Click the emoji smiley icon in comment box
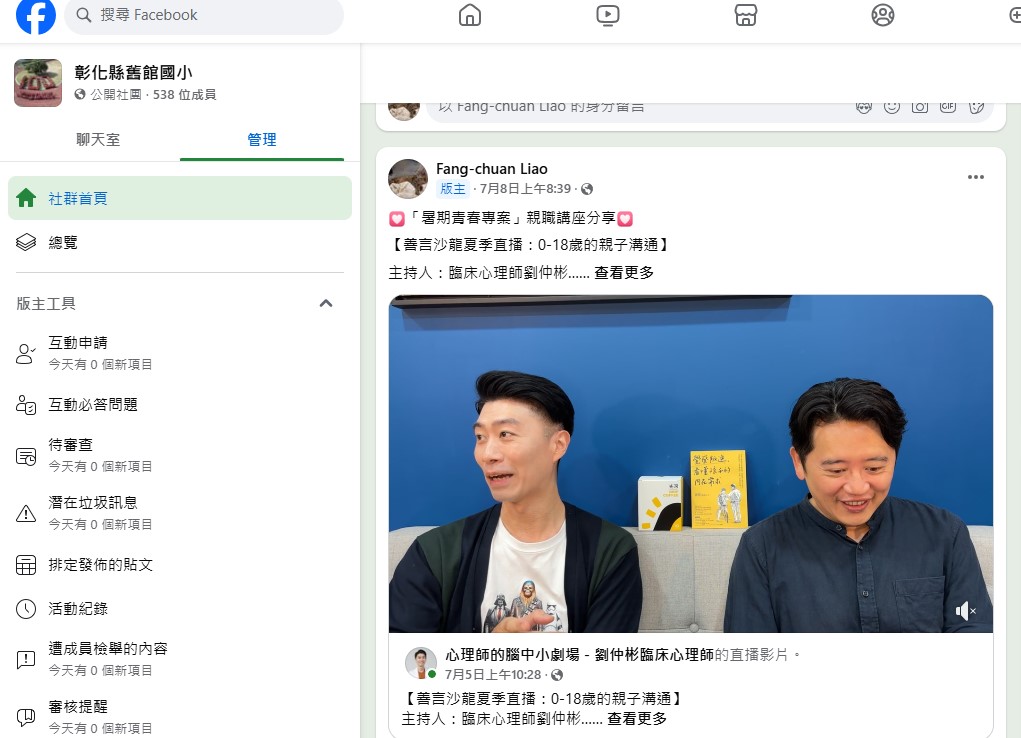Screen dimensions: 1021x738 coord(891,107)
